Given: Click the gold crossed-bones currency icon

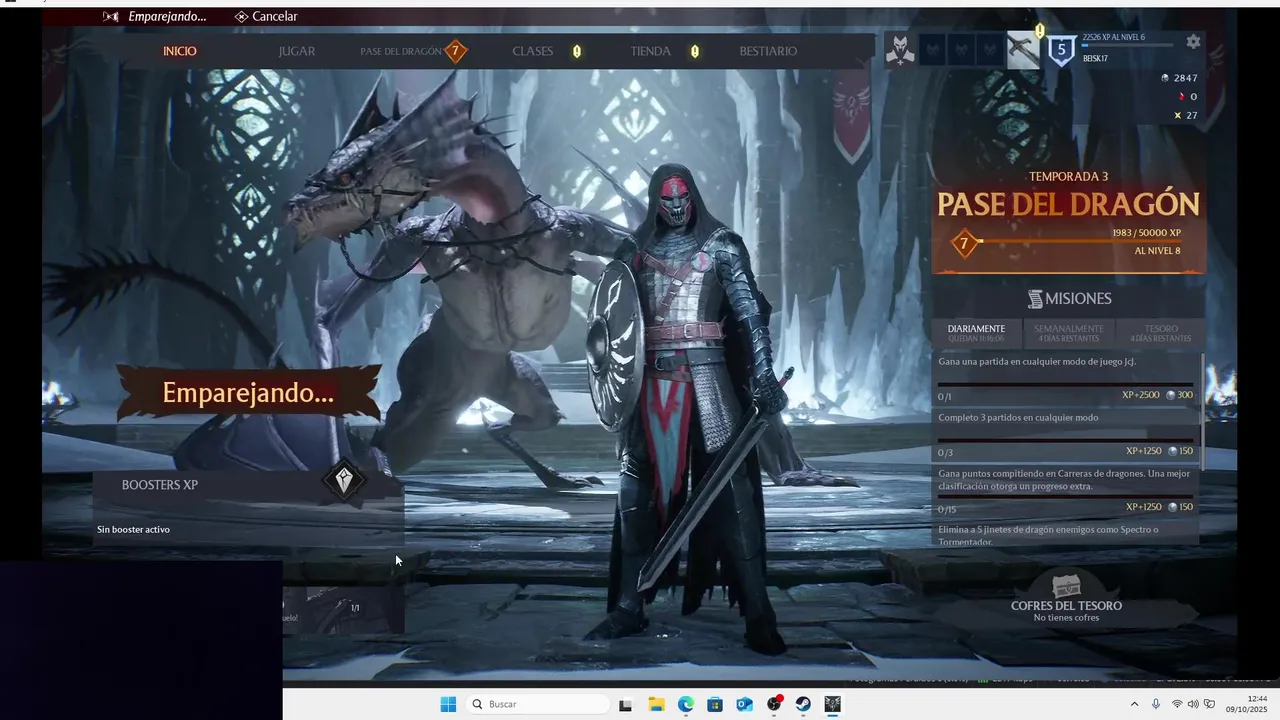Looking at the screenshot, I should pyautogui.click(x=1178, y=116).
